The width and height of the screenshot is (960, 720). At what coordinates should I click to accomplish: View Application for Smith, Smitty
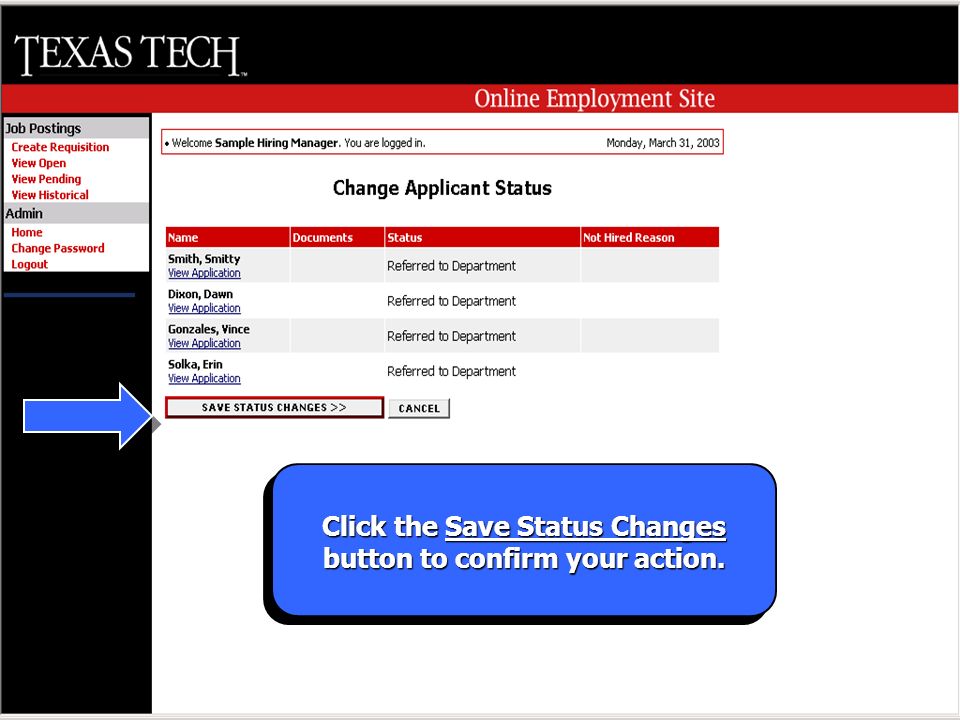pyautogui.click(x=204, y=273)
